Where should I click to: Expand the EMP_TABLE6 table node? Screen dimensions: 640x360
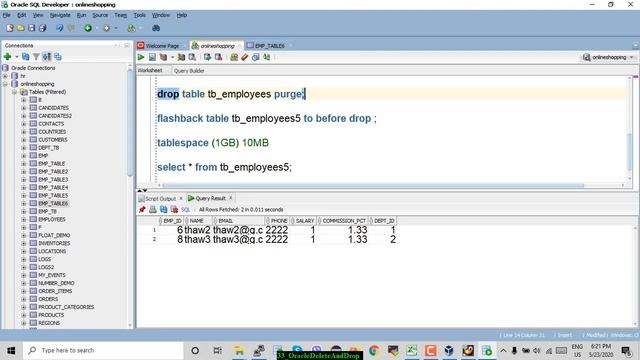click(24, 203)
